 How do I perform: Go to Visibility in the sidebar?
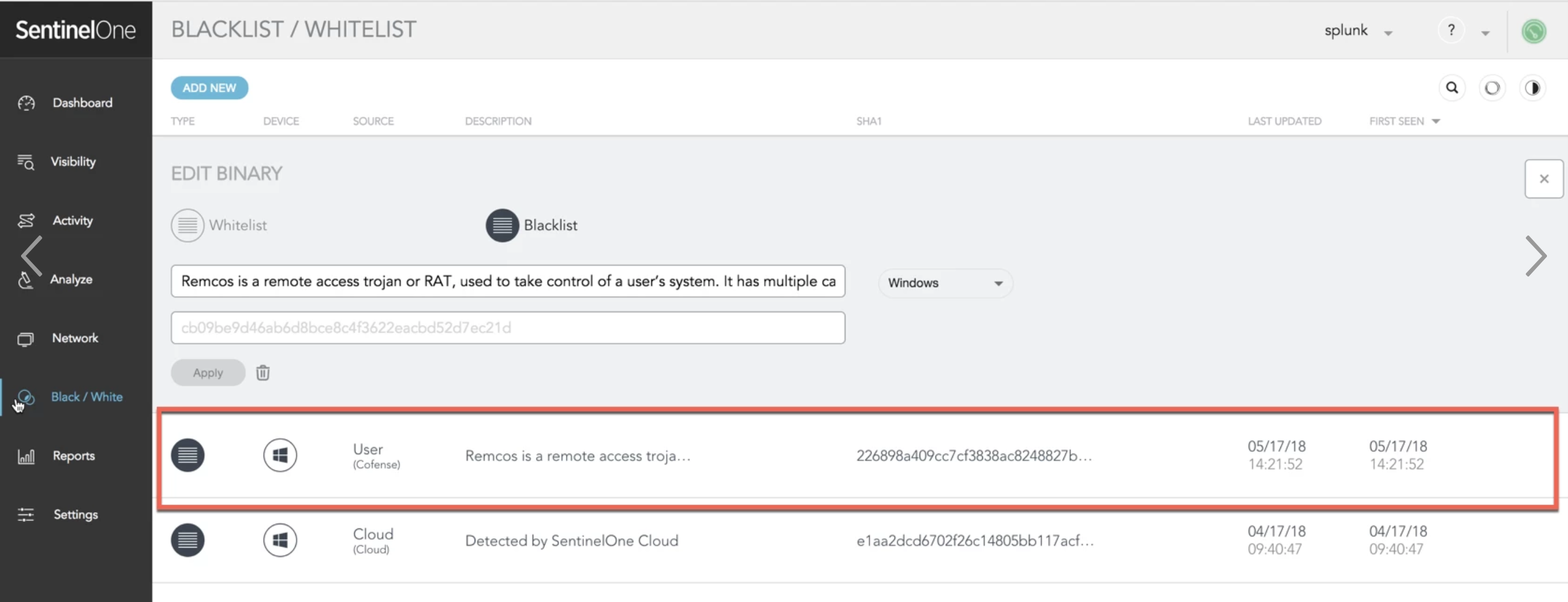point(73,162)
